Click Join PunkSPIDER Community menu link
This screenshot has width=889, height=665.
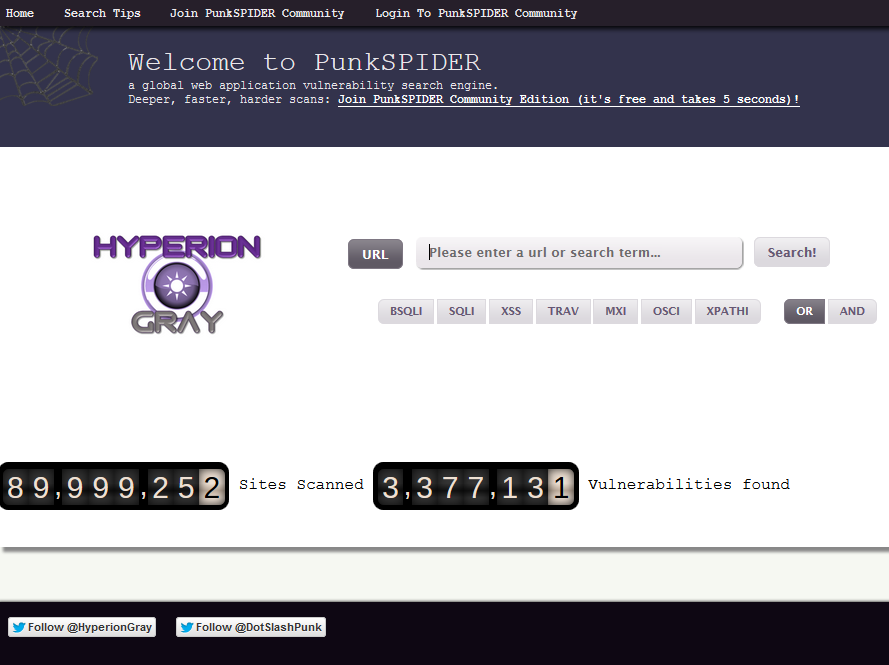pos(257,13)
